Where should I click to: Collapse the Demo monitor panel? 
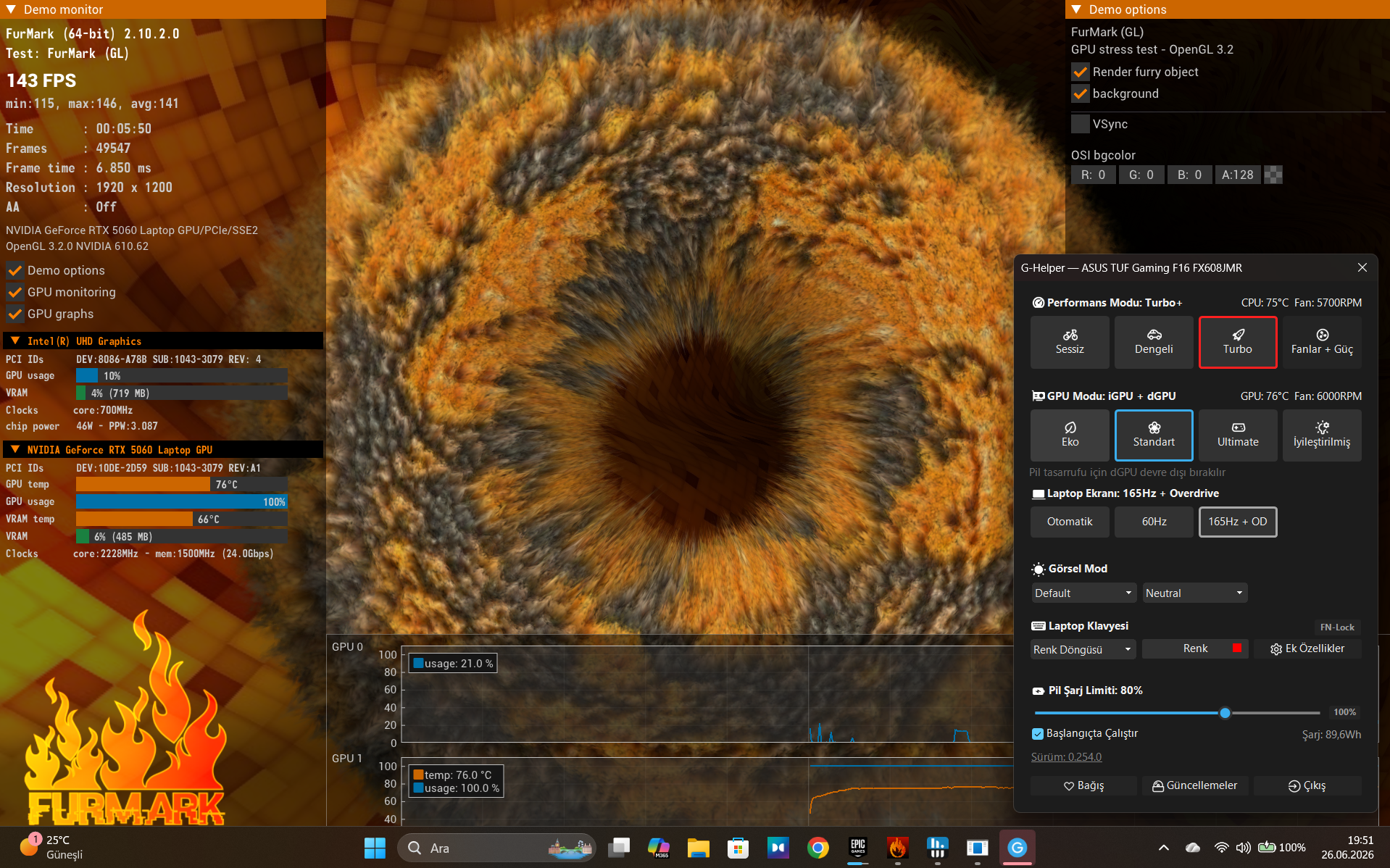click(11, 9)
